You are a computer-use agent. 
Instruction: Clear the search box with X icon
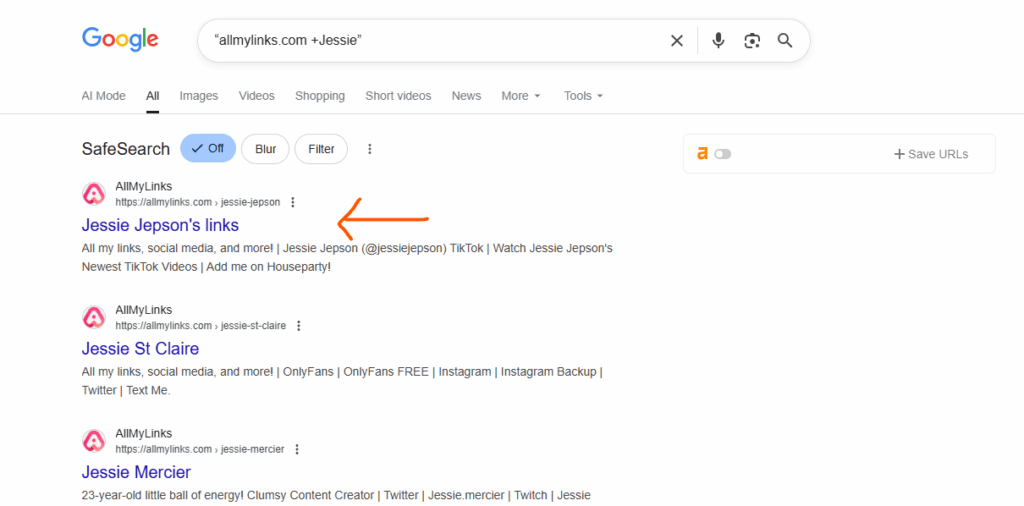pos(677,40)
